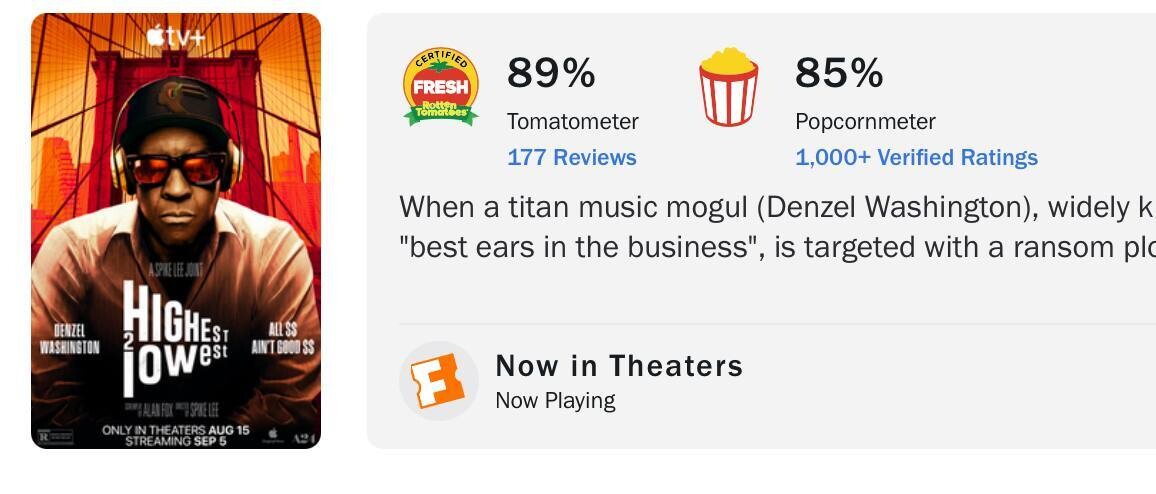Select the Popcornmeter label

[865, 121]
